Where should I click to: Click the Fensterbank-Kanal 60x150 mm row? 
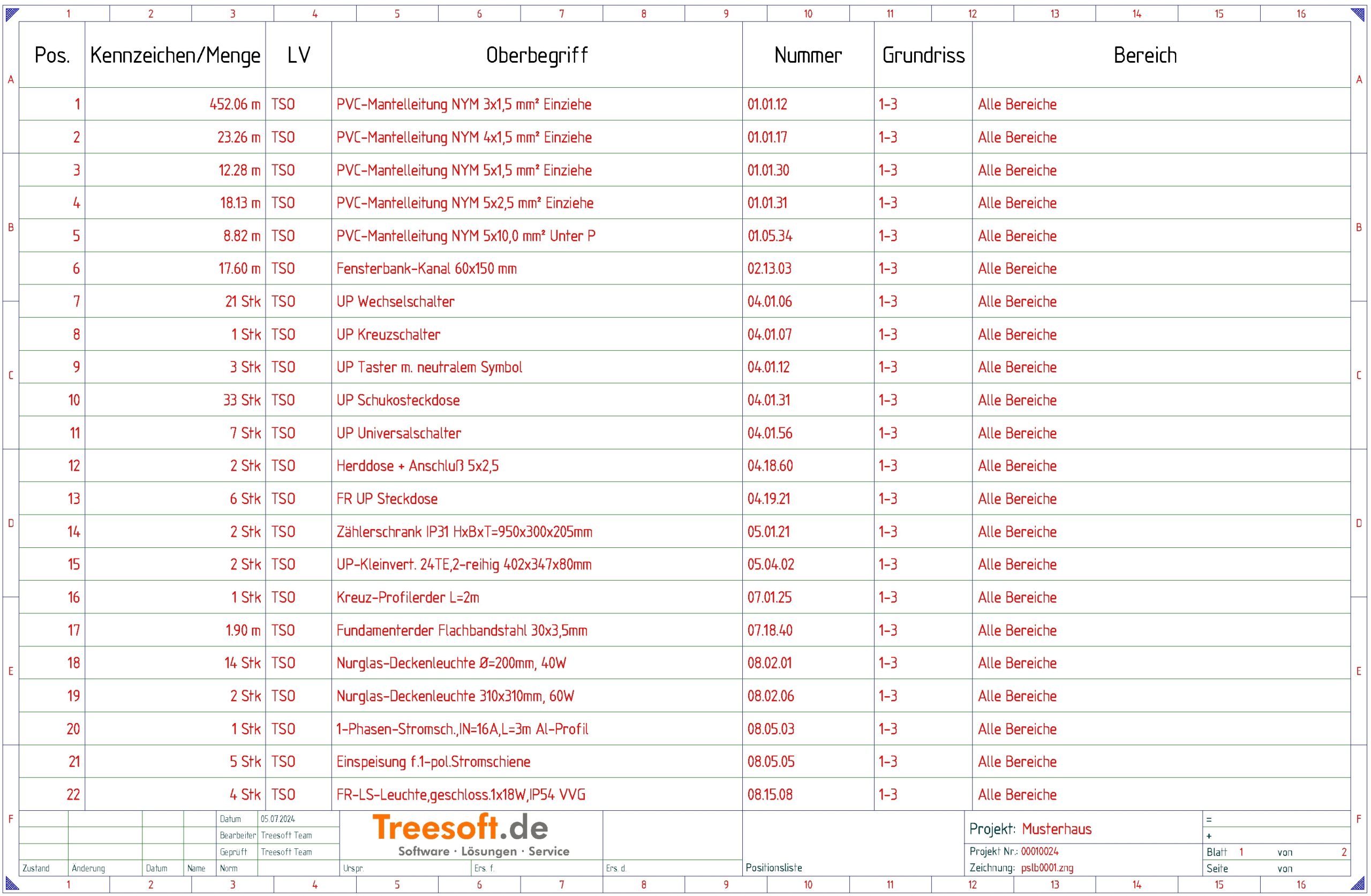point(426,268)
